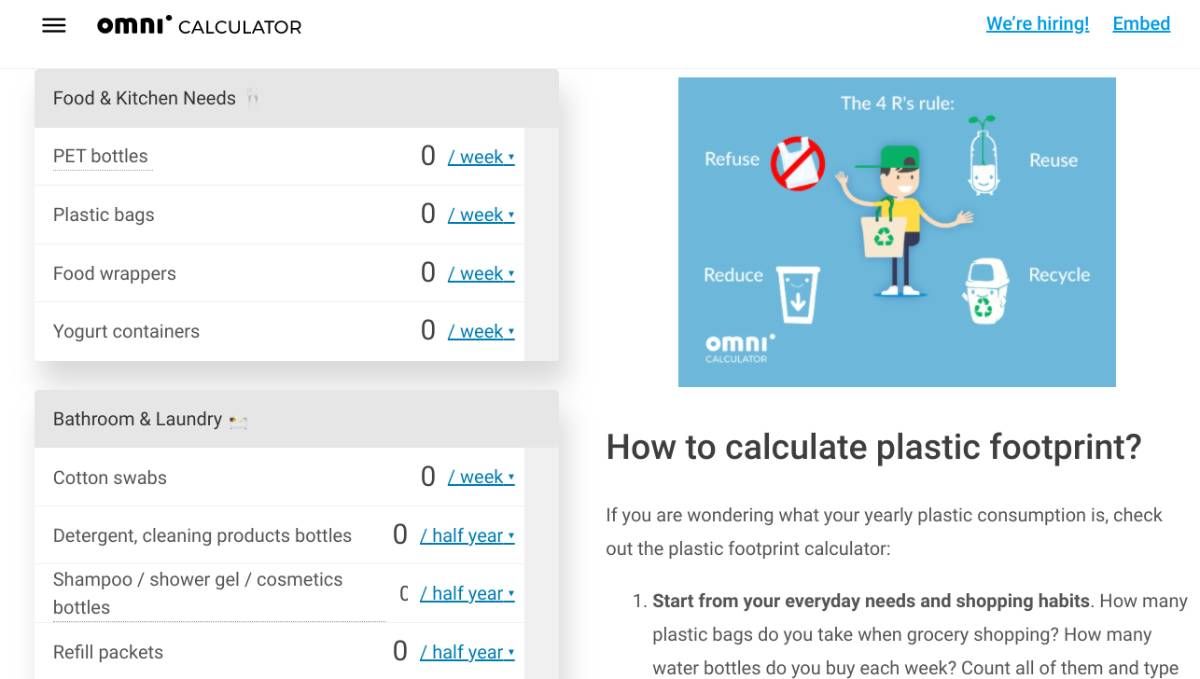Open the Cotton swabs per week dropdown

pos(481,477)
